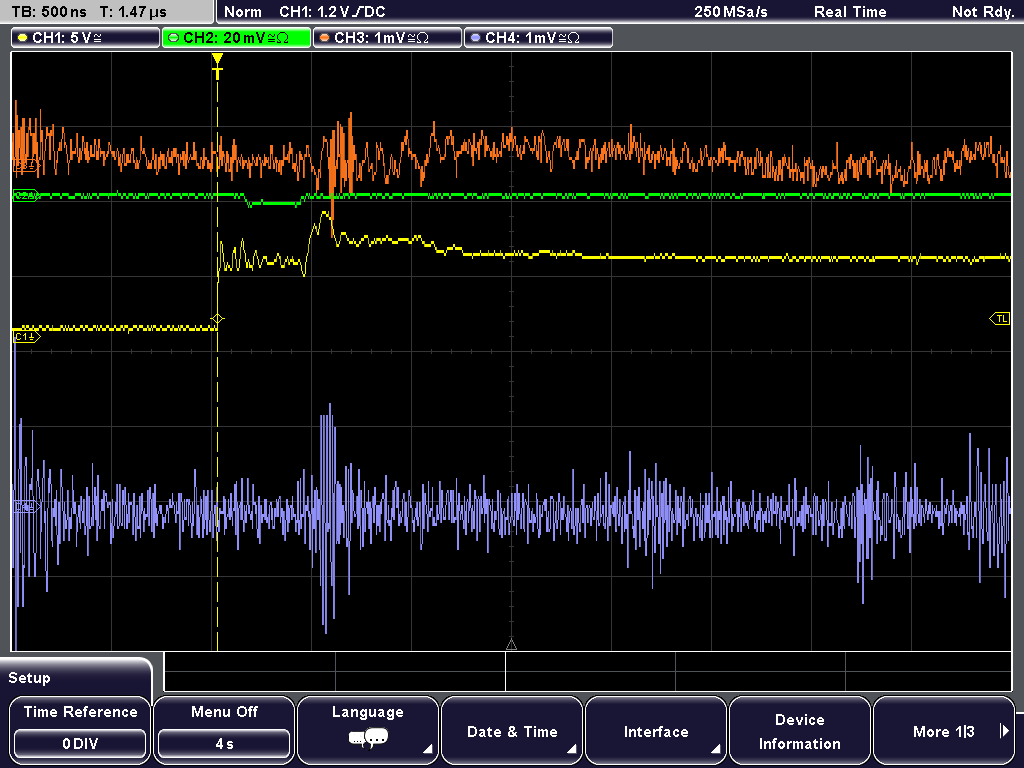This screenshot has width=1024, height=768.
Task: Click the TB: 500 ns timebase readout
Action: pyautogui.click(x=49, y=12)
